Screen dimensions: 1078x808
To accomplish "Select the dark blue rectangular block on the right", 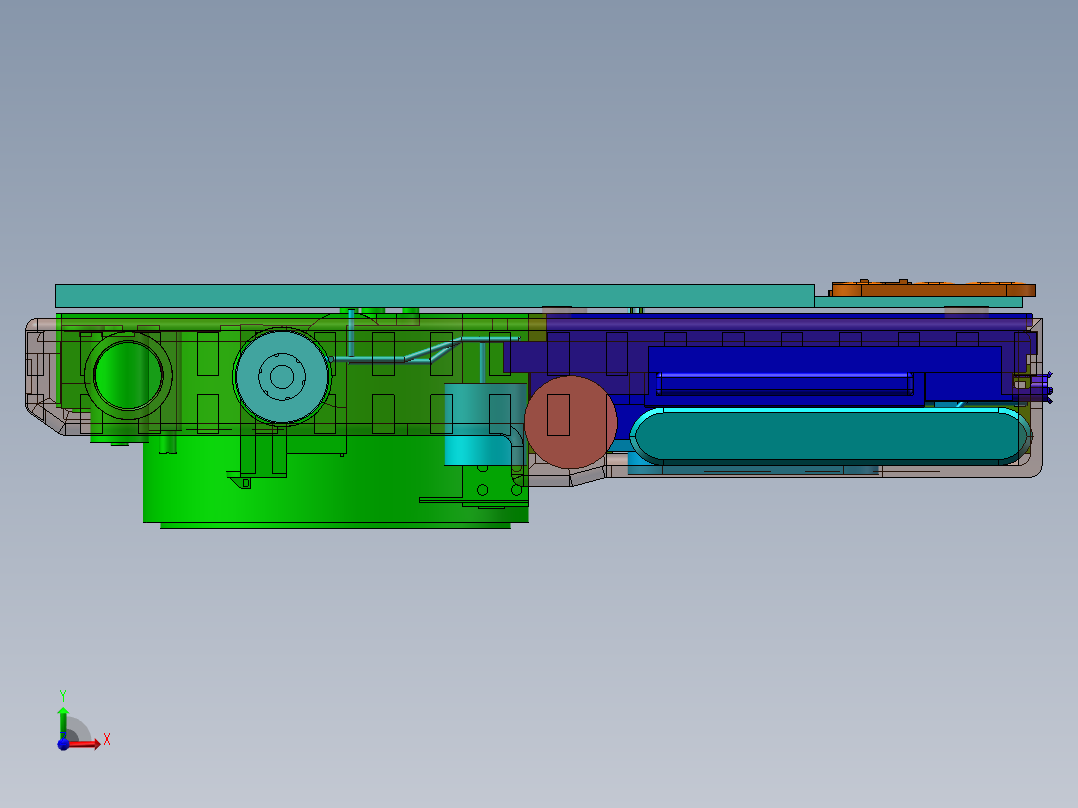I will coord(824,375).
